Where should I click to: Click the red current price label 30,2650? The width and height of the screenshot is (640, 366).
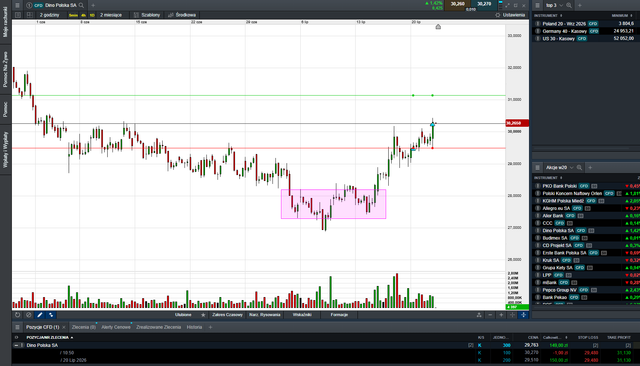(517, 123)
